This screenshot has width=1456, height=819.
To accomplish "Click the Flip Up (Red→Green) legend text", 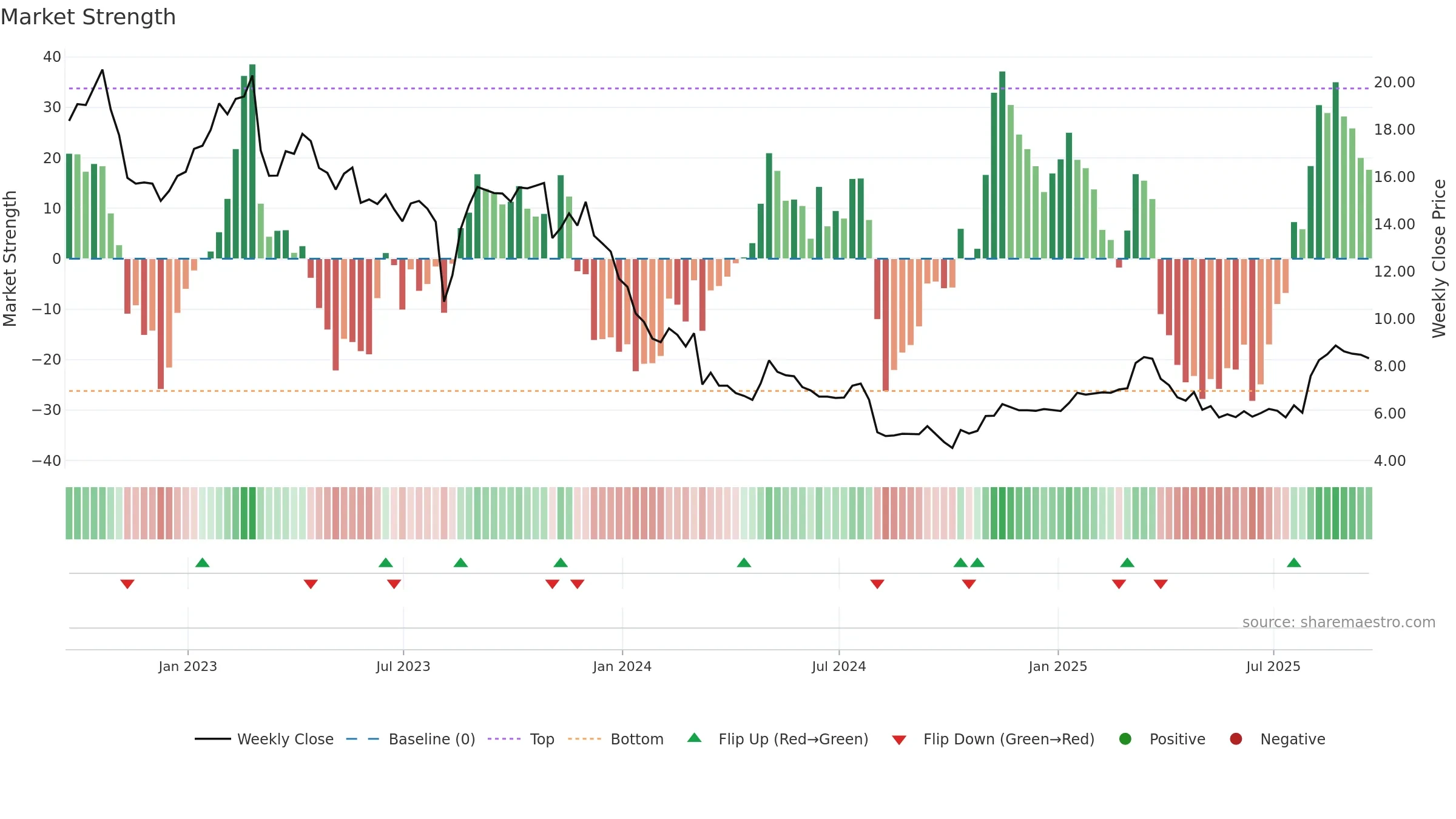I will [794, 739].
